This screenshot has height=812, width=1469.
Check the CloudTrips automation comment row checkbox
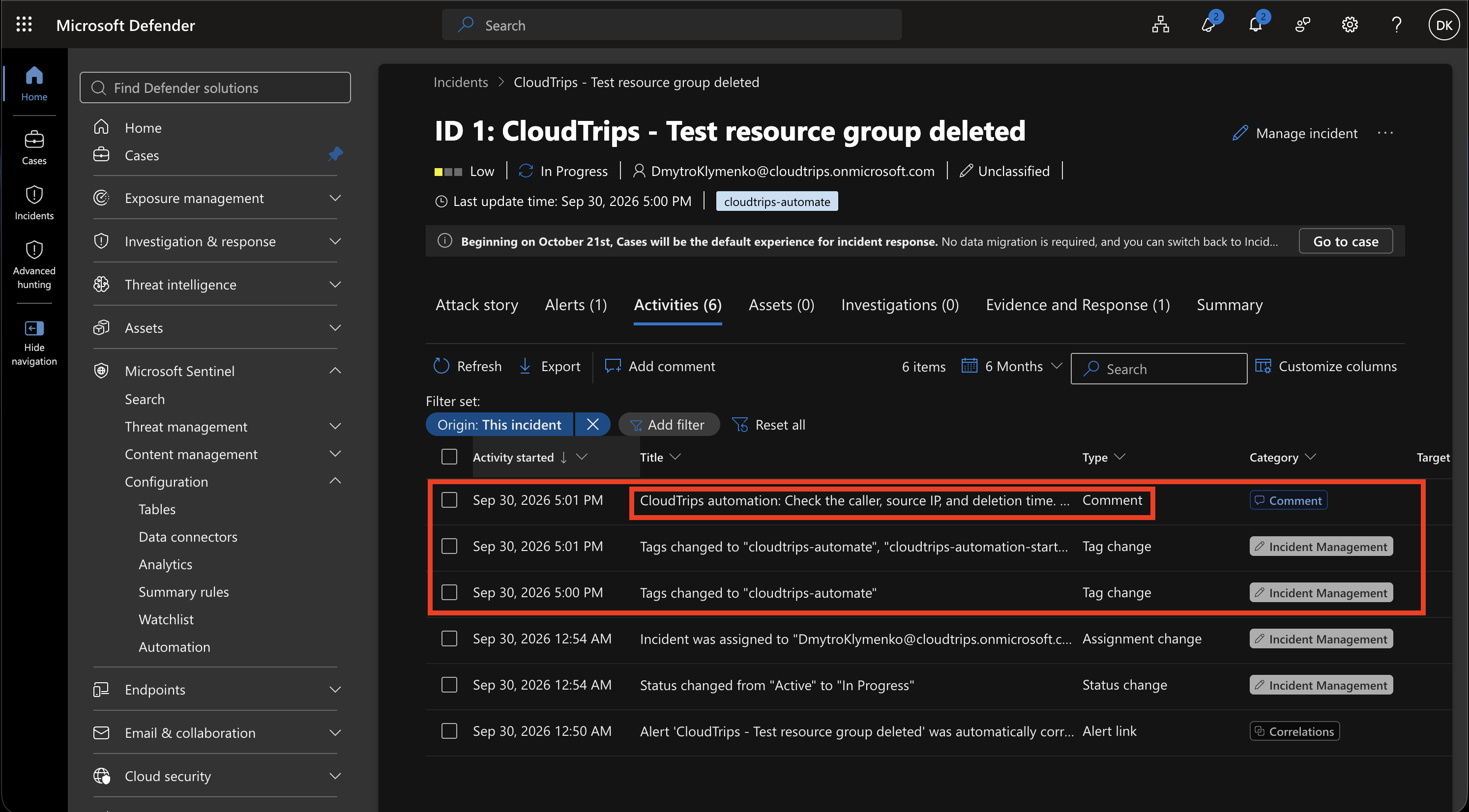(x=449, y=500)
